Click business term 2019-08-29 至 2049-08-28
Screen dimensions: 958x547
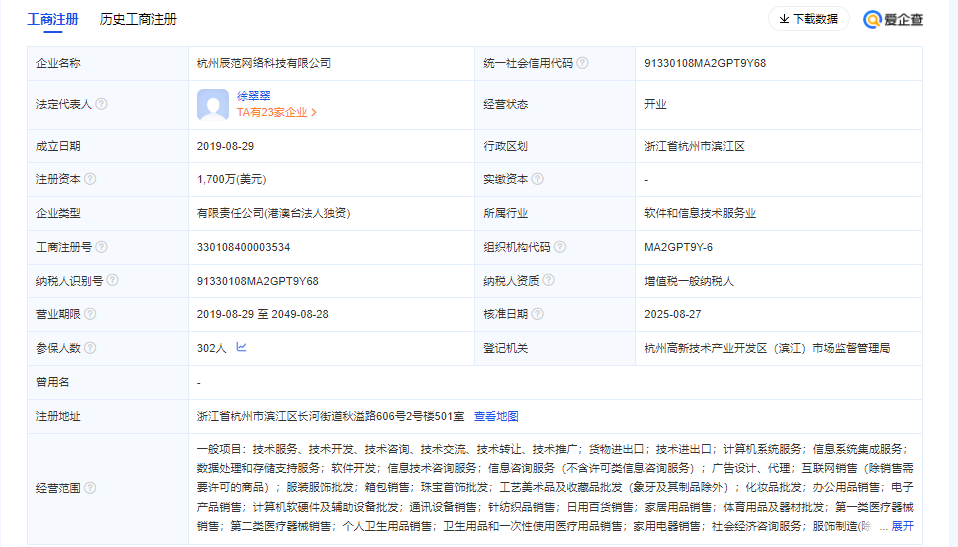pyautogui.click(x=263, y=314)
